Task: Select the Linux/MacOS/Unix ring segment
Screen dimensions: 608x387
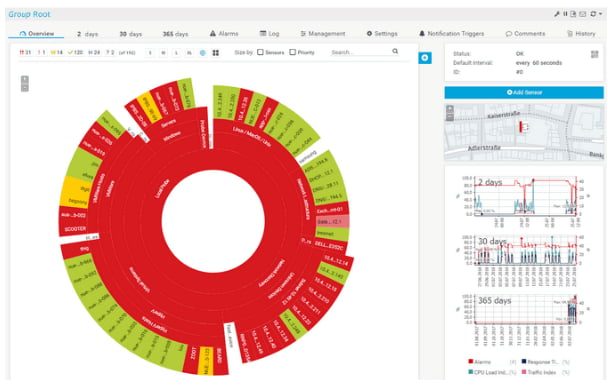Action: tap(251, 136)
